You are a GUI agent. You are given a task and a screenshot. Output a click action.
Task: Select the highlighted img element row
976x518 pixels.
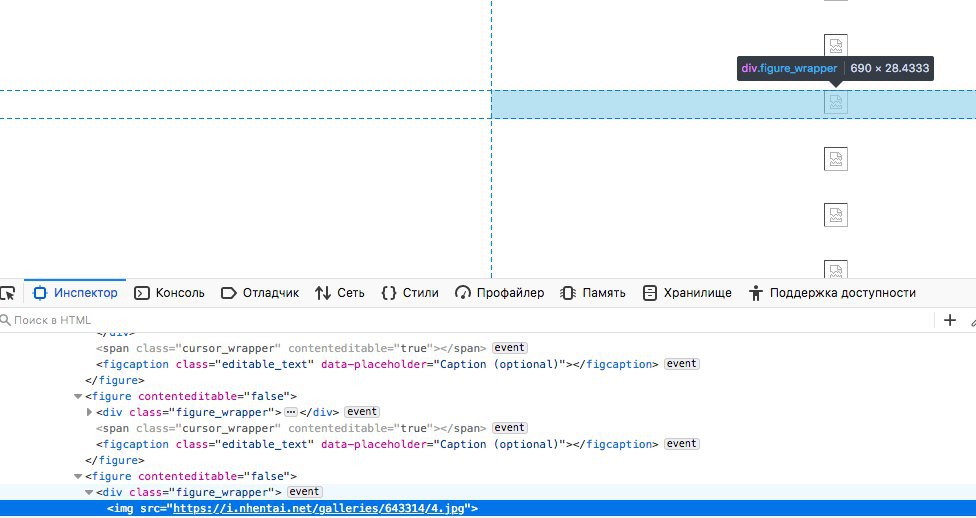pyautogui.click(x=488, y=509)
